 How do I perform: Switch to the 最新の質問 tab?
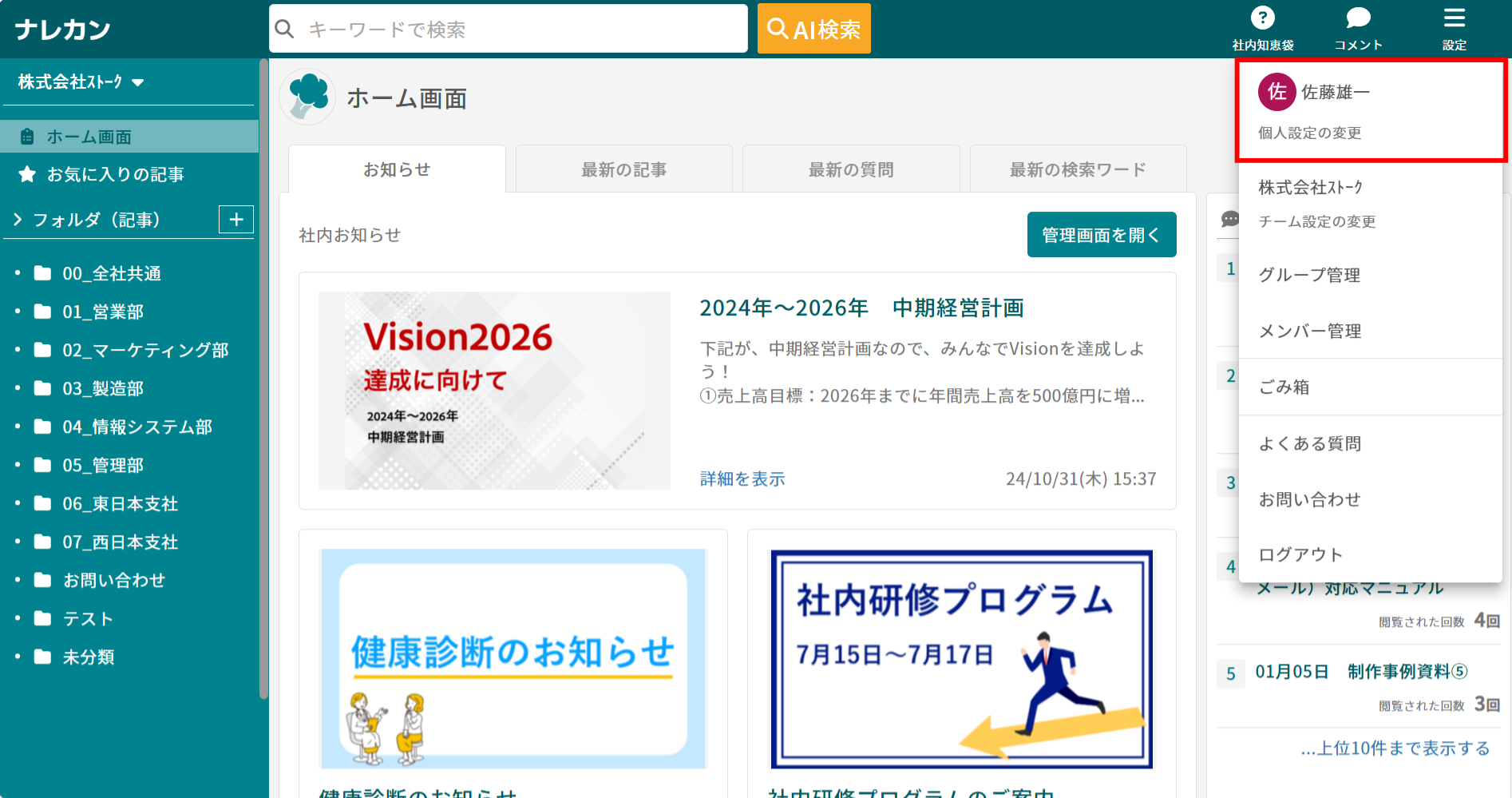click(x=850, y=169)
